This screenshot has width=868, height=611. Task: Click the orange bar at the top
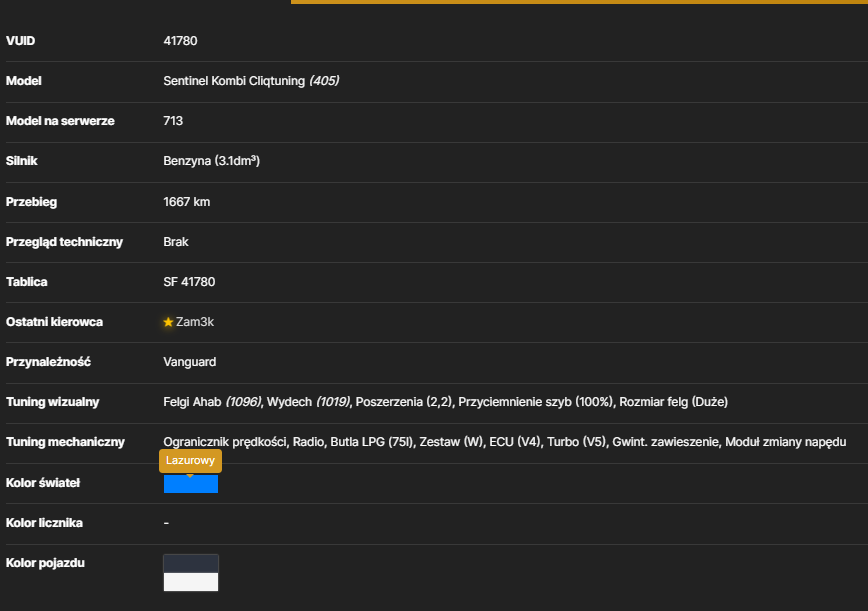579,2
